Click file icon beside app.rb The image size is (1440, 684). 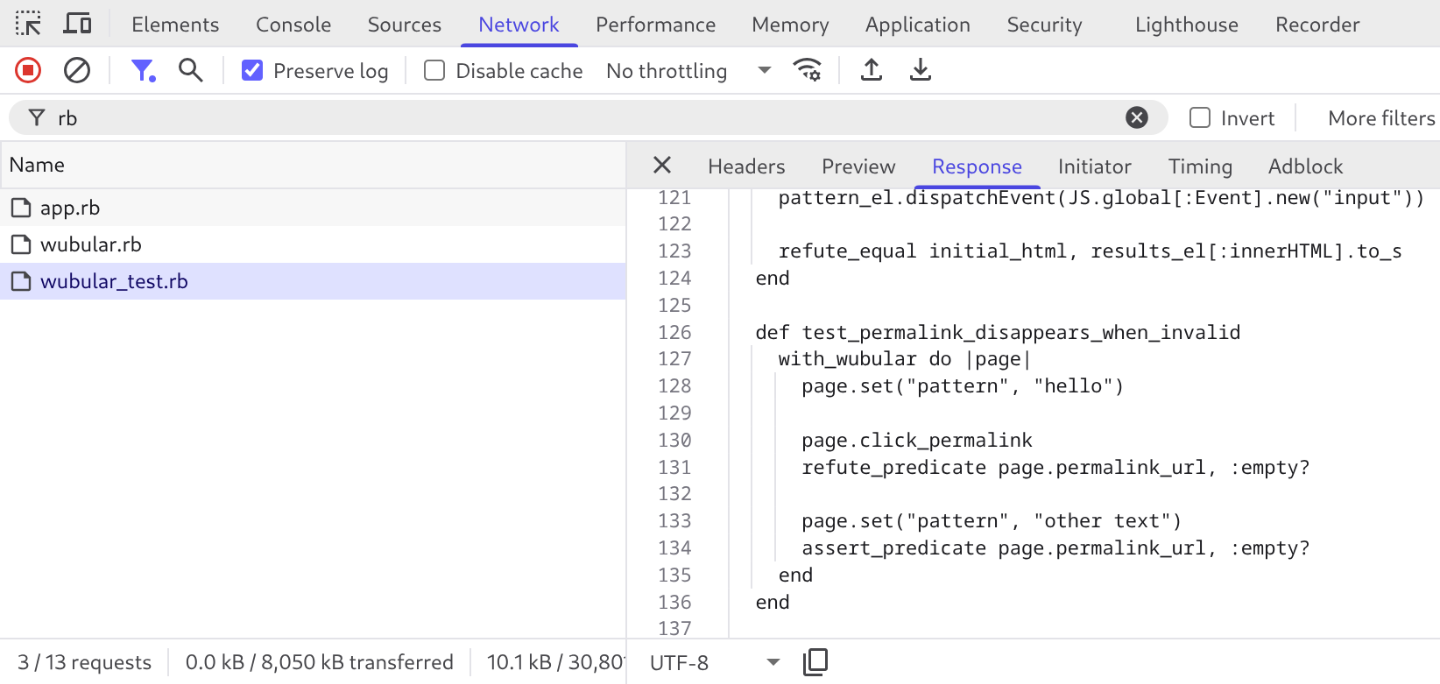click(x=21, y=208)
